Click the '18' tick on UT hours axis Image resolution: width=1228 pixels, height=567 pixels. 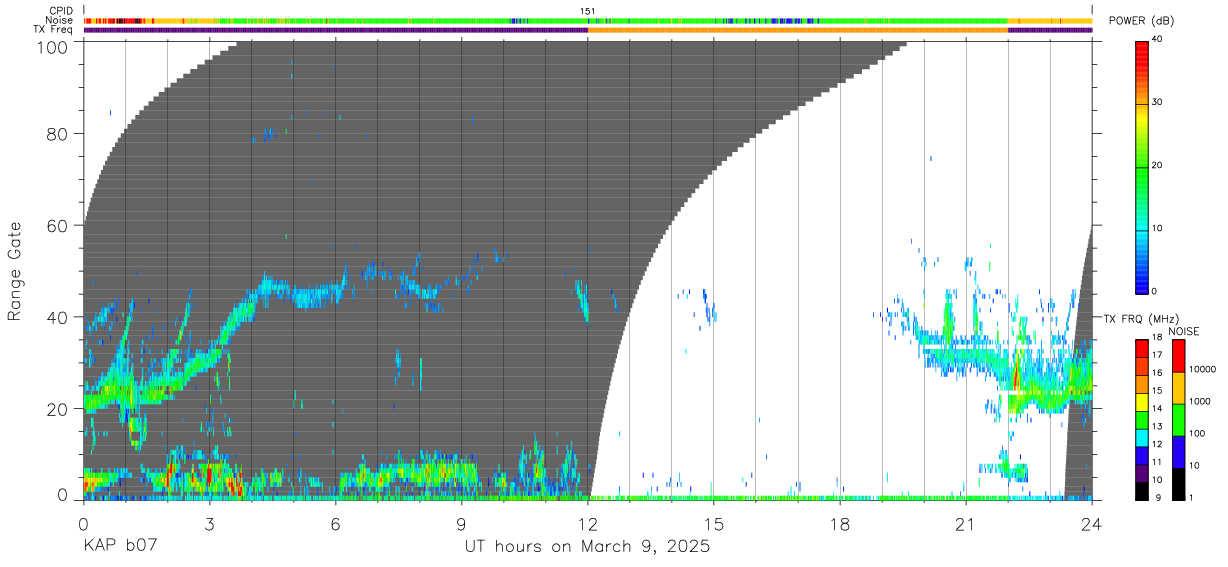click(840, 523)
